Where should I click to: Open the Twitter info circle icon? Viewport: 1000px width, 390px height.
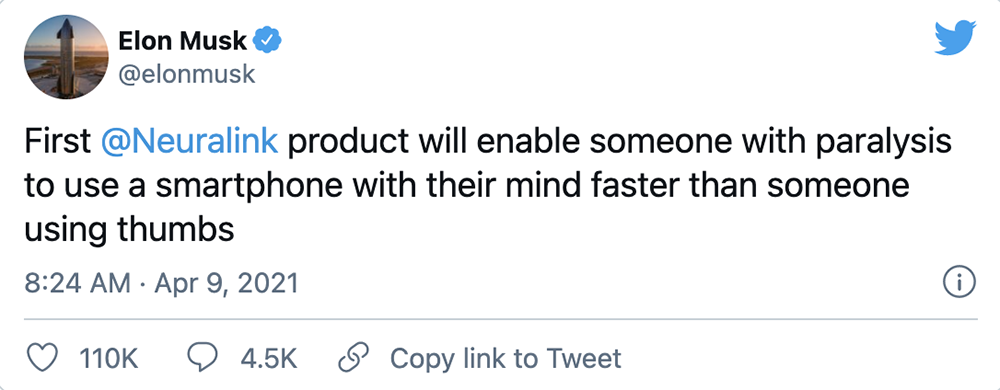(959, 282)
